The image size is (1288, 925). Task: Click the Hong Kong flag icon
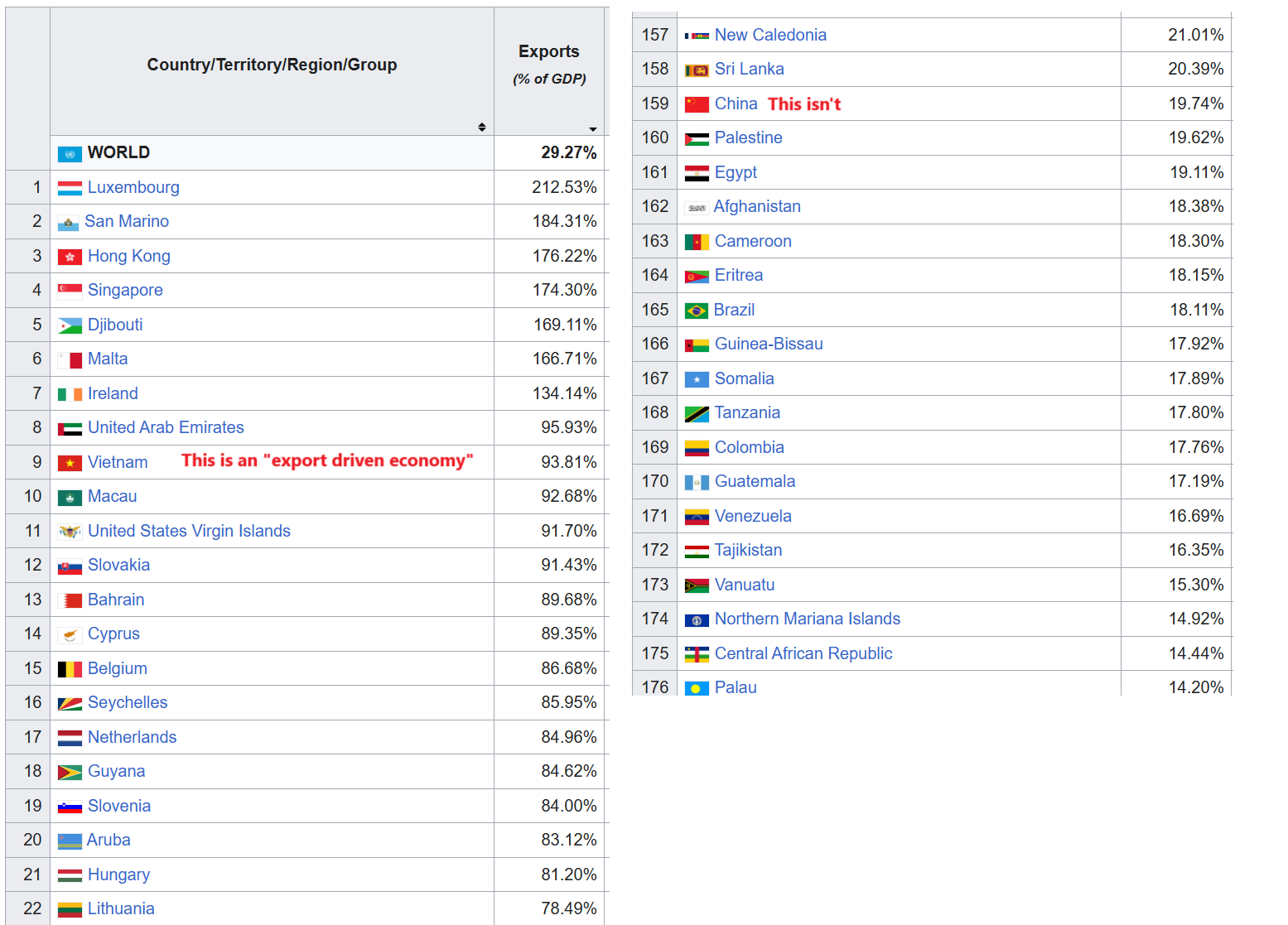[x=70, y=257]
